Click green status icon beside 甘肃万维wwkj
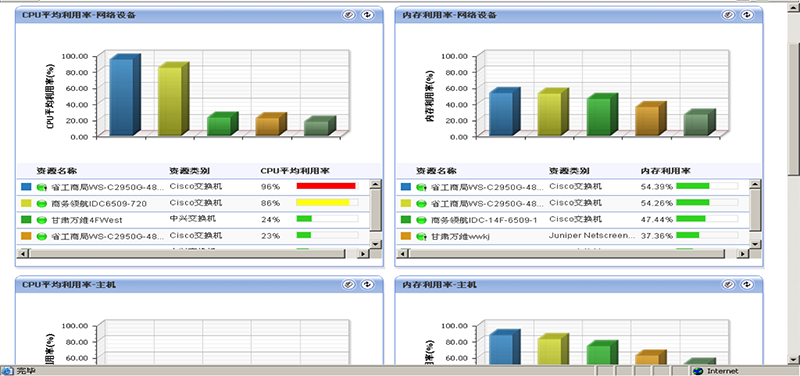The image size is (800, 376). (x=421, y=236)
